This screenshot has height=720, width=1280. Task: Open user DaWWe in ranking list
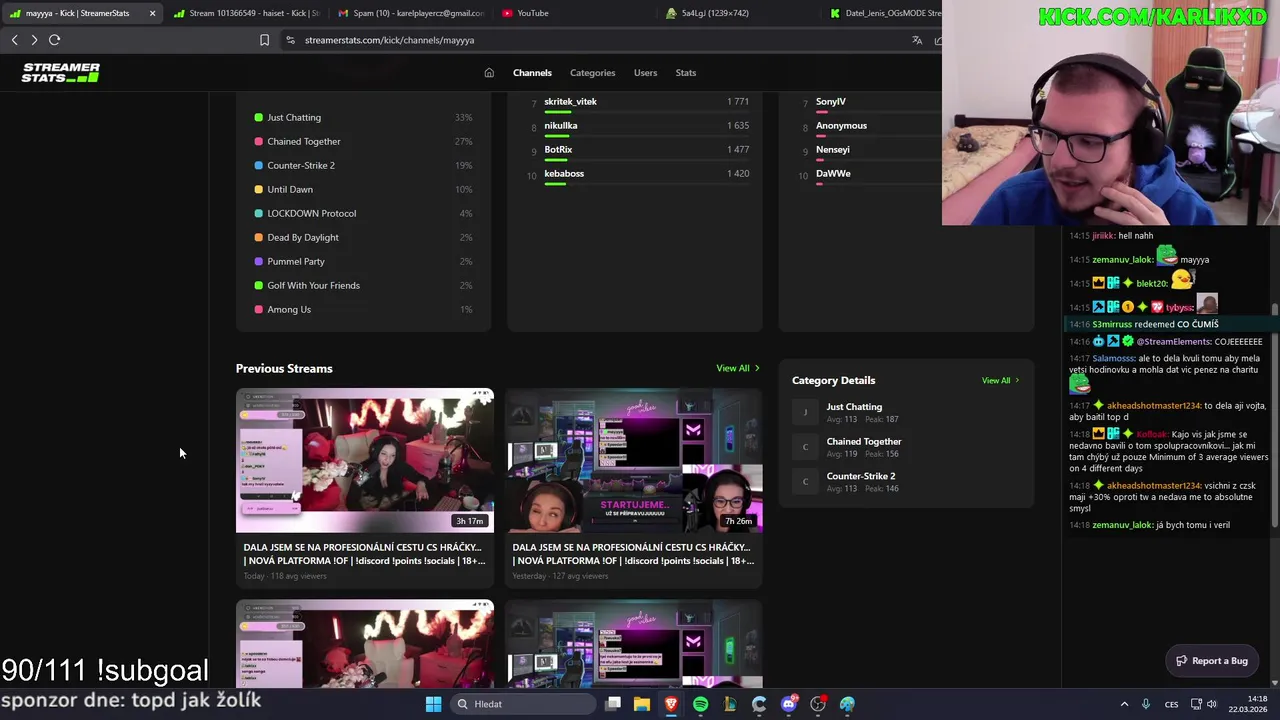tap(833, 173)
